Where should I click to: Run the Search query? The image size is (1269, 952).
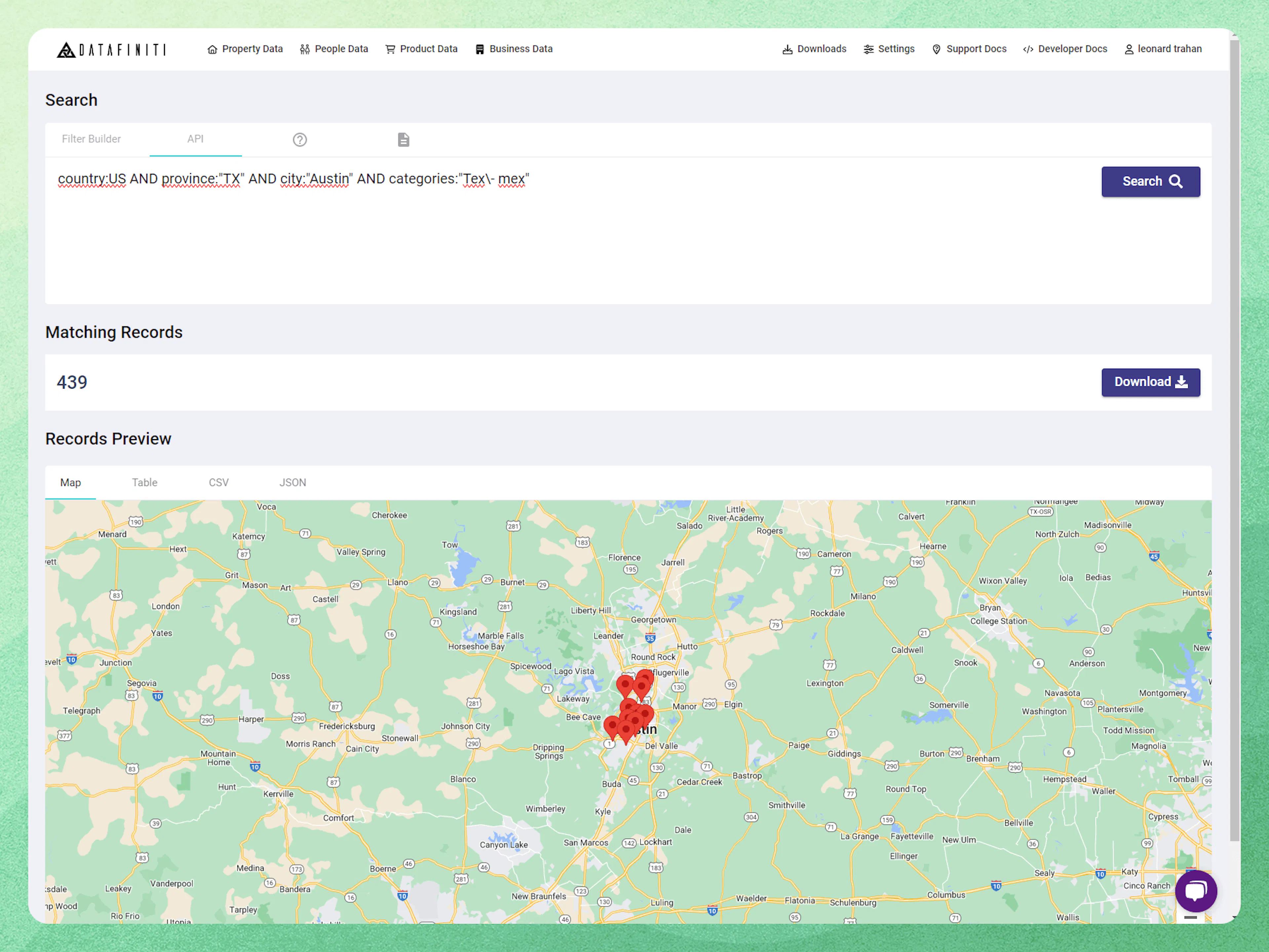[1150, 181]
